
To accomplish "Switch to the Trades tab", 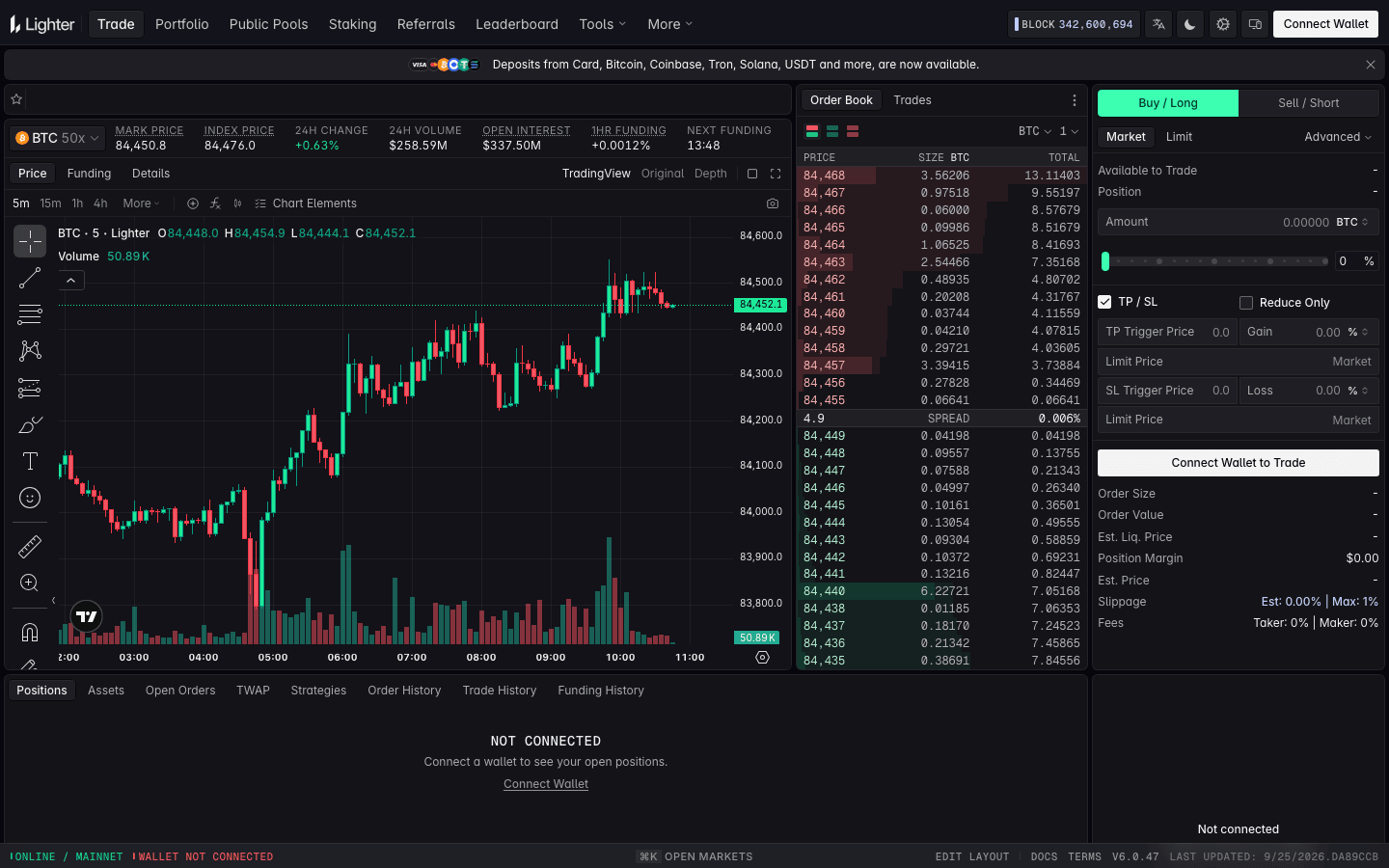I will 912,100.
